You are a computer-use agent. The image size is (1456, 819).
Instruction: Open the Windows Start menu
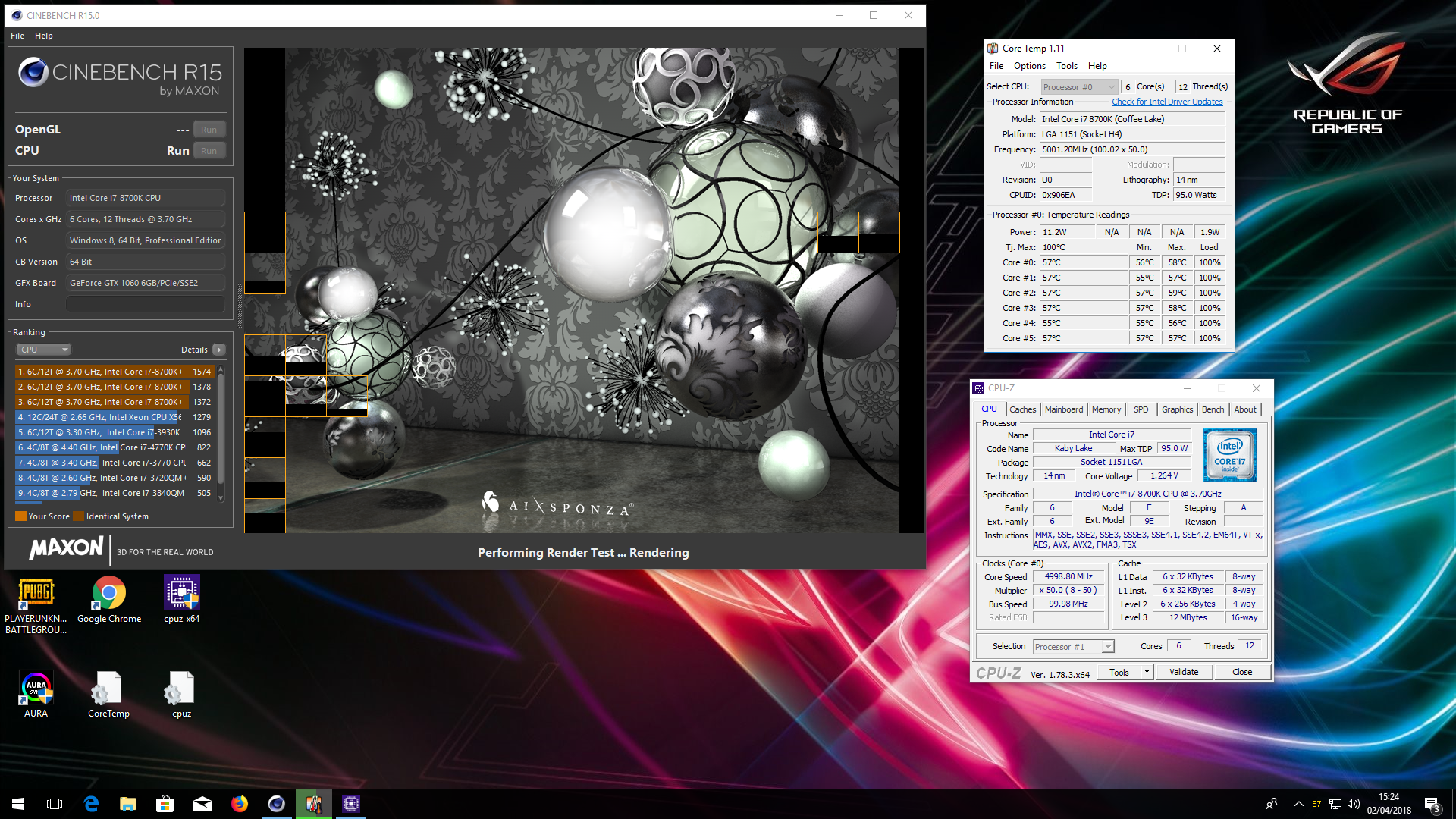click(x=18, y=804)
